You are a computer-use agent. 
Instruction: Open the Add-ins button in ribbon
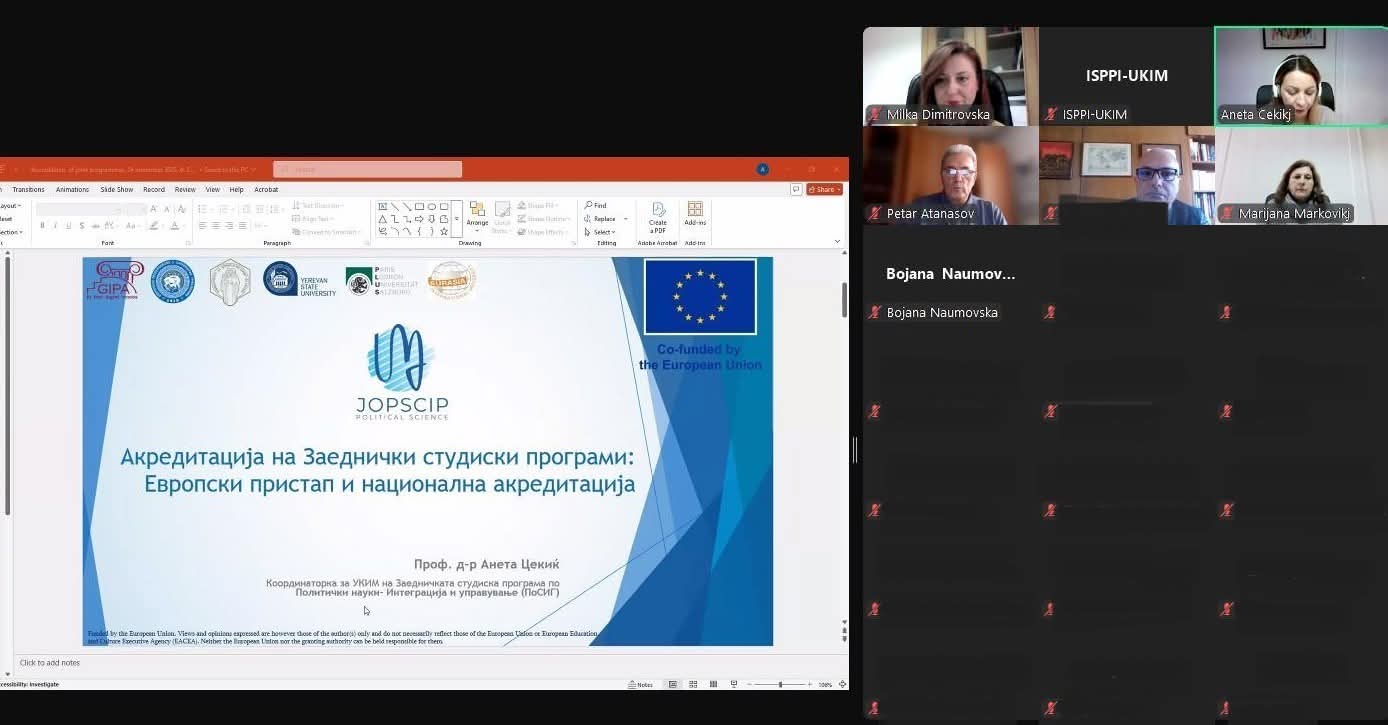click(695, 214)
